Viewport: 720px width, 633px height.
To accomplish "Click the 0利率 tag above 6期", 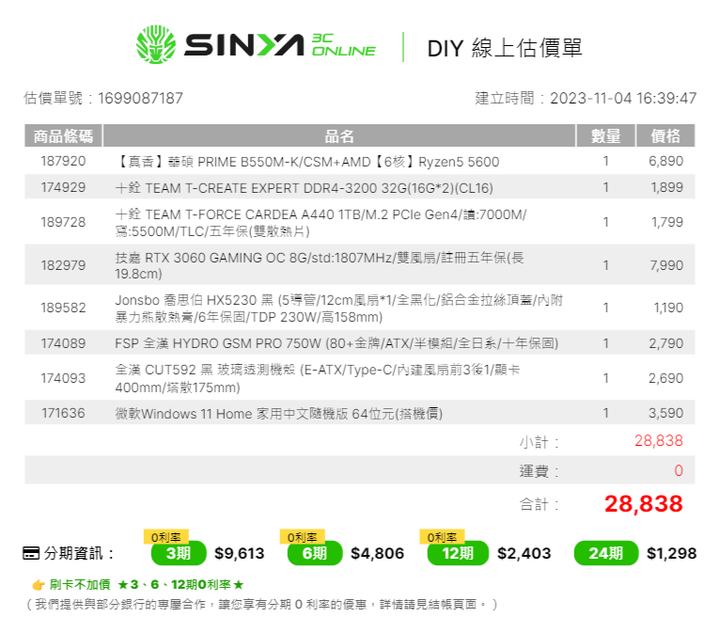I will 302,537.
